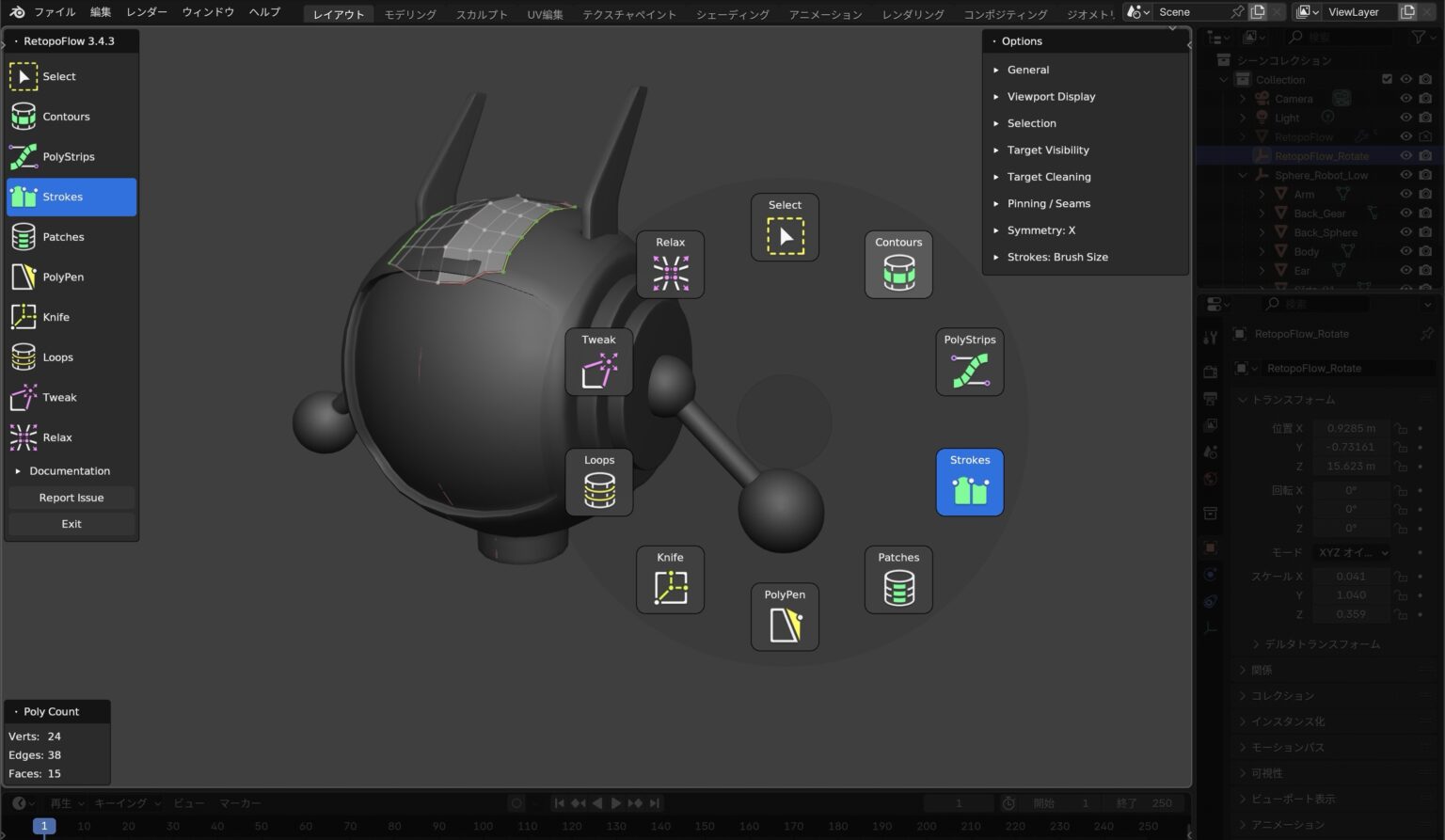Activate the Relax tool from the pie menu

click(670, 263)
